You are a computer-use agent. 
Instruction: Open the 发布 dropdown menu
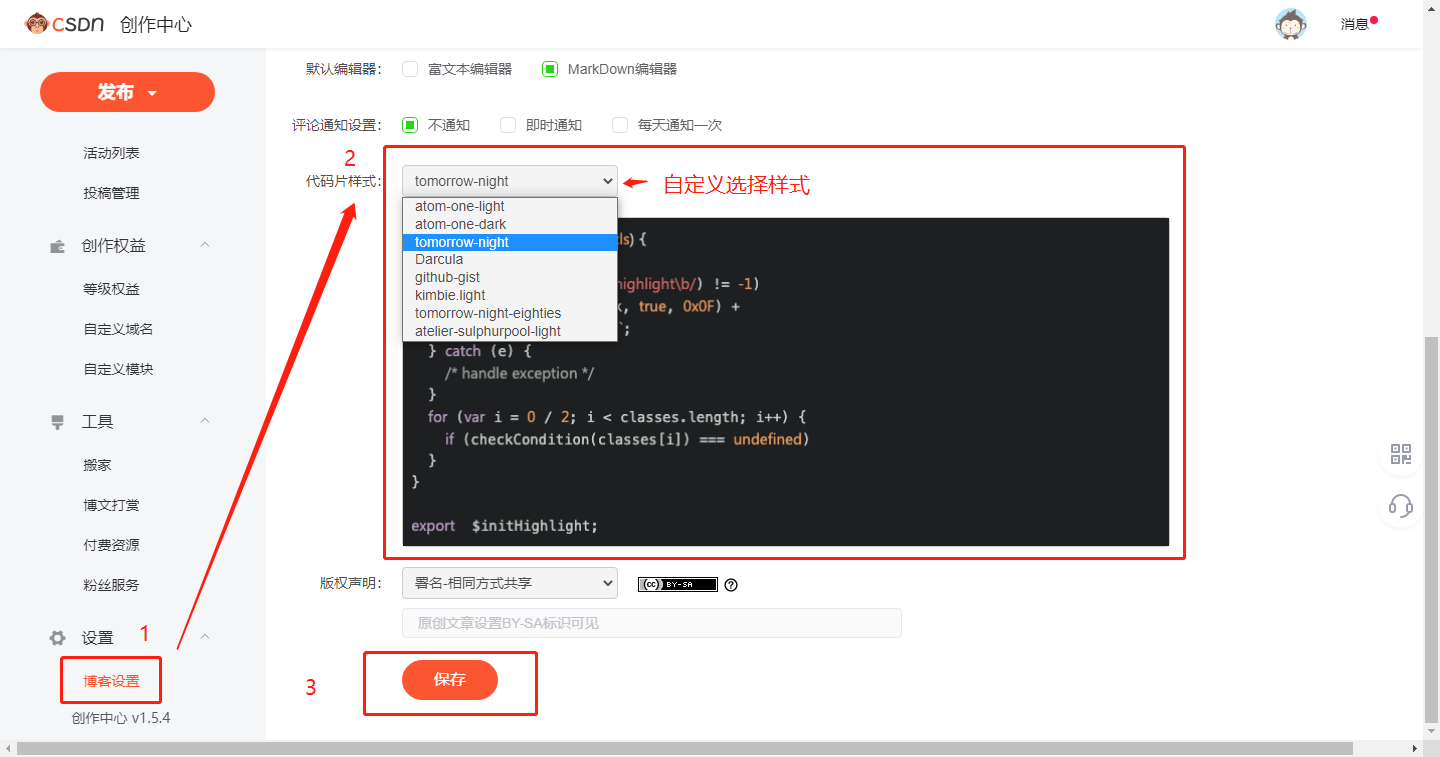point(127,91)
